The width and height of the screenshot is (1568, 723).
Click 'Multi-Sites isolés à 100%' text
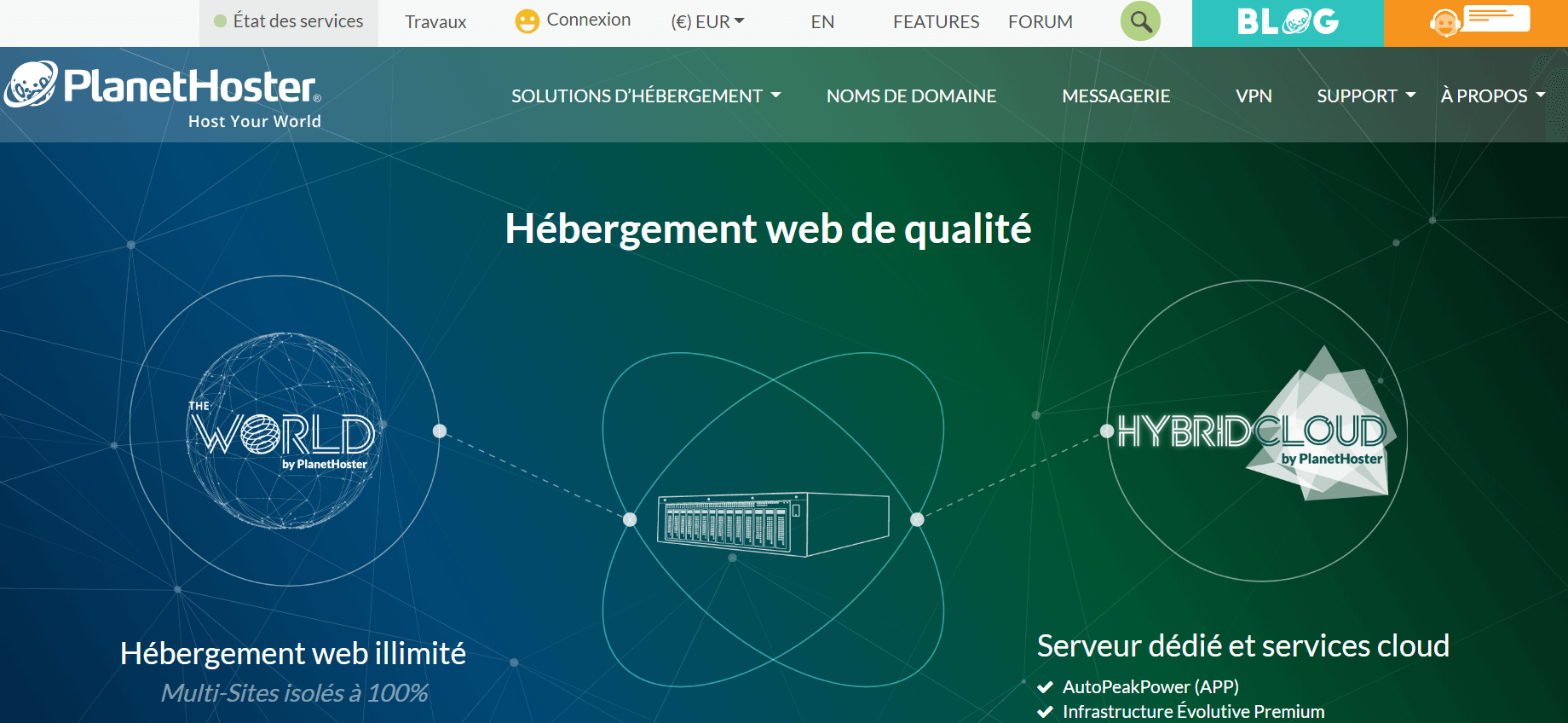[295, 693]
